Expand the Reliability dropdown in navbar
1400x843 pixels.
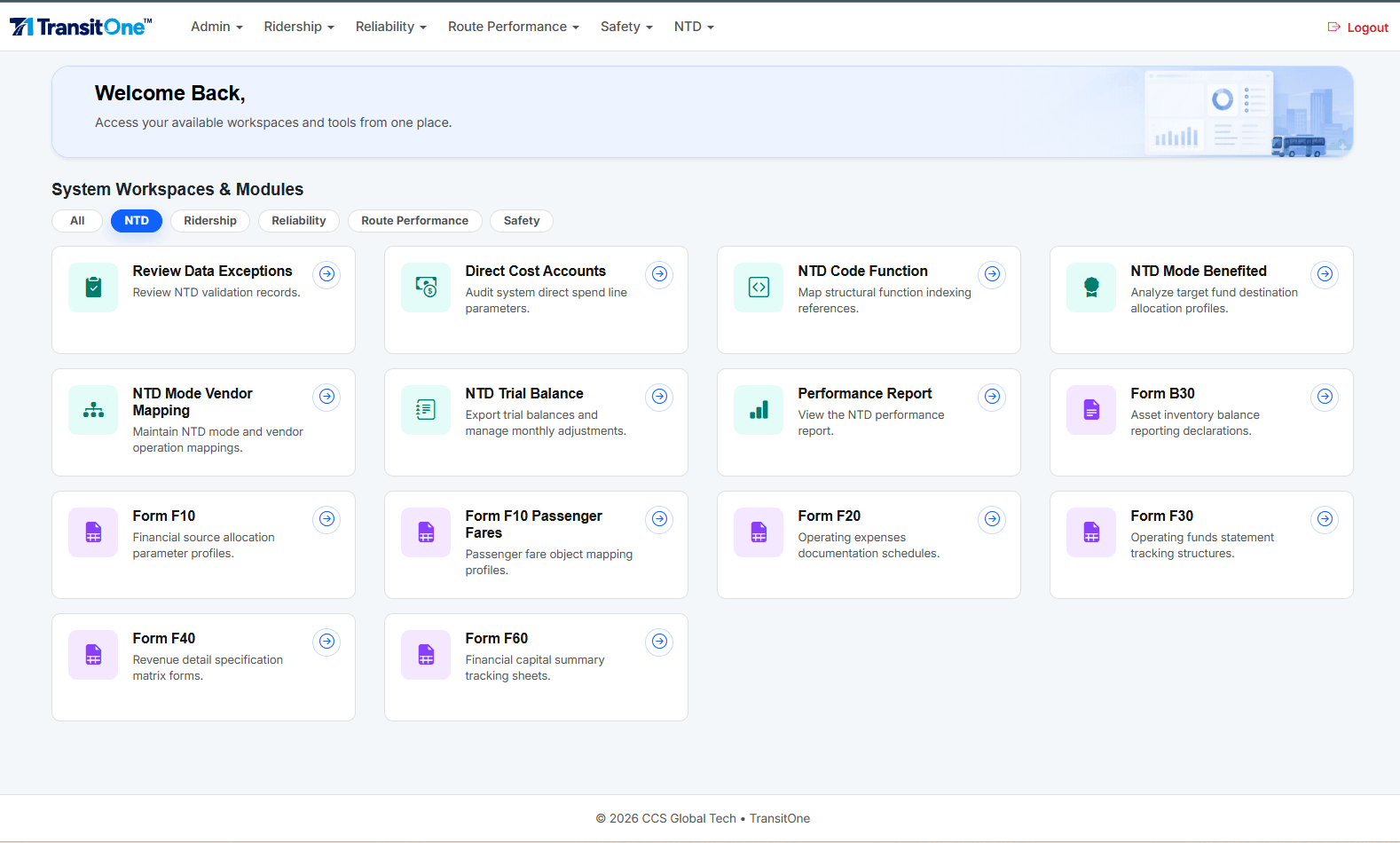(391, 27)
